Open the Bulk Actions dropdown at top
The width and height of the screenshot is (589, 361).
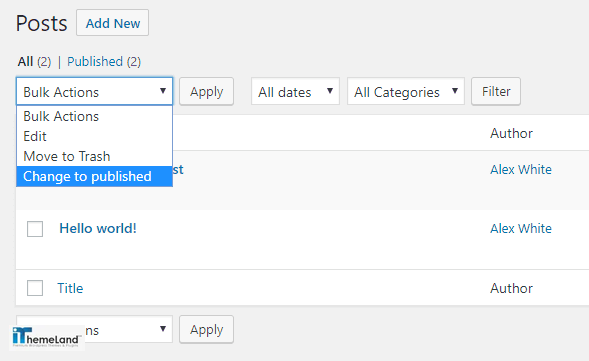tap(94, 91)
